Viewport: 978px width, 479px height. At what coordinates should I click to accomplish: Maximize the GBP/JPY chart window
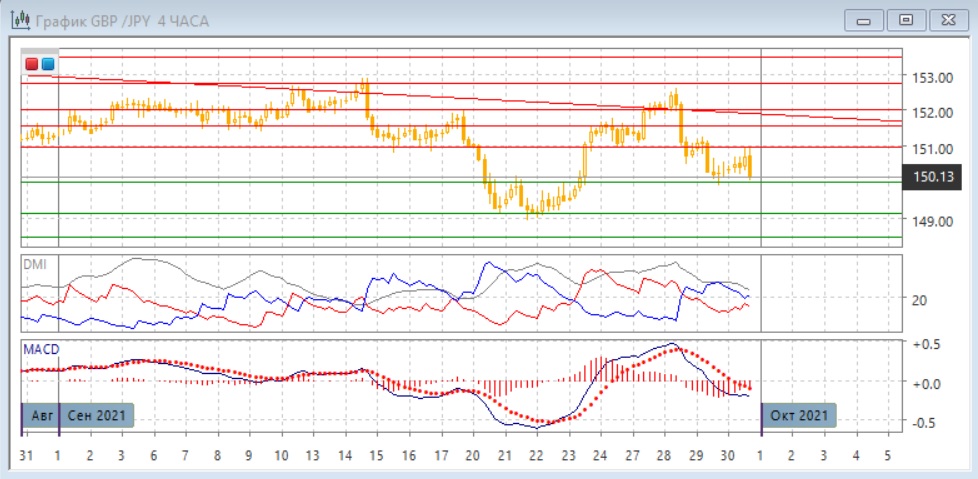point(906,19)
